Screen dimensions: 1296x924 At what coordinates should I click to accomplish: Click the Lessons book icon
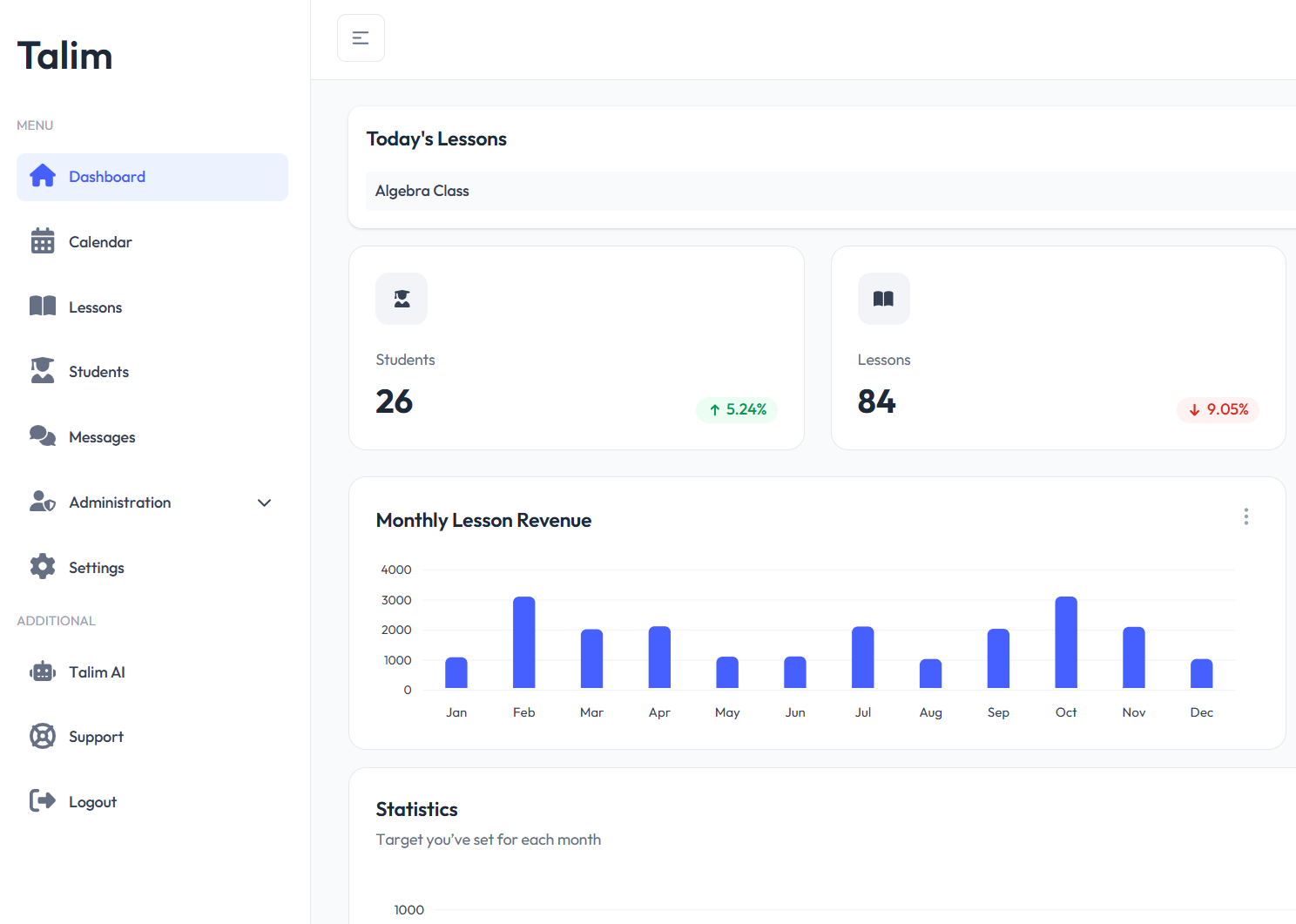[x=42, y=307]
